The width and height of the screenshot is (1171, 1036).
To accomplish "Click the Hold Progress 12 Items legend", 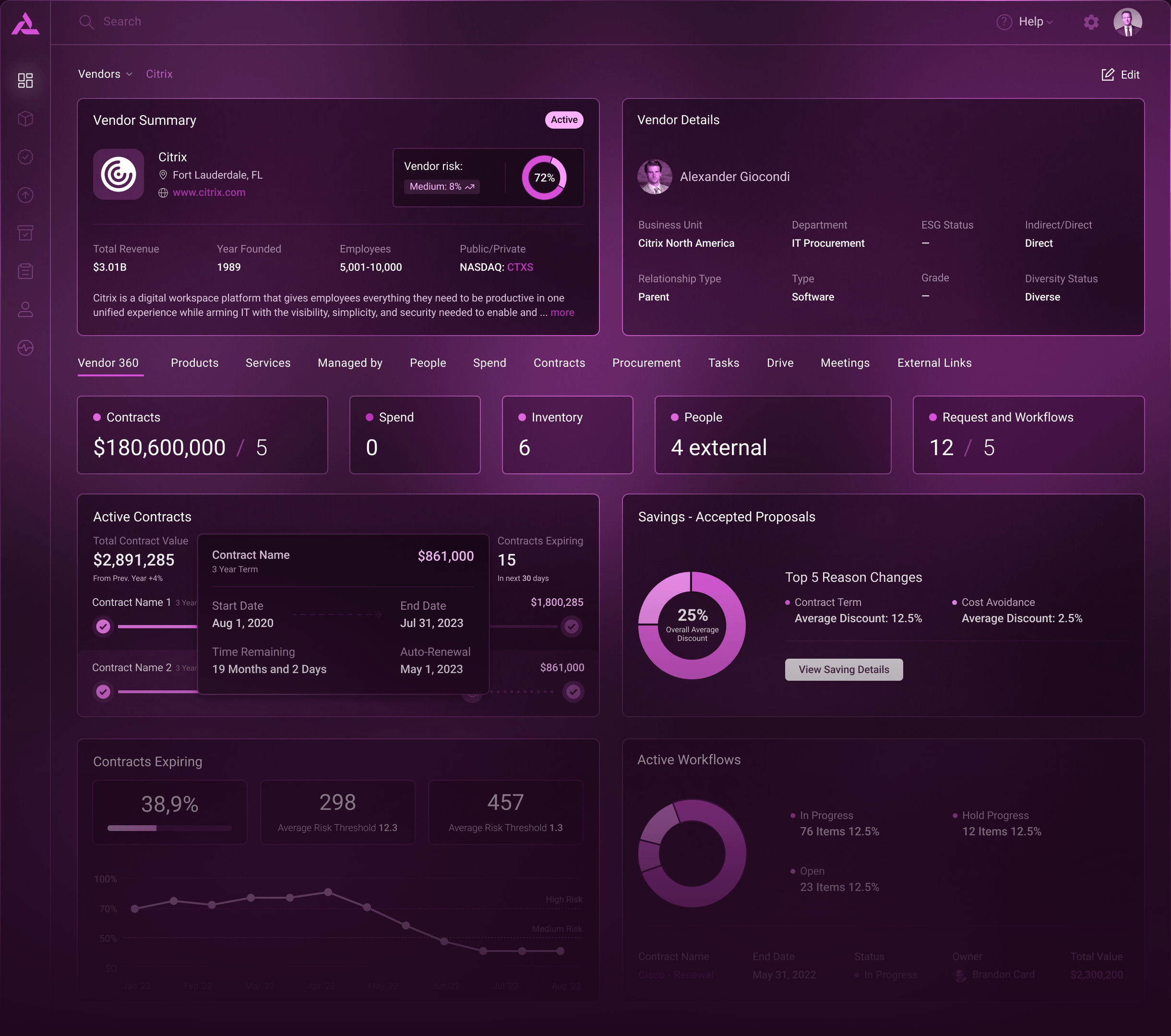I will pos(997,823).
